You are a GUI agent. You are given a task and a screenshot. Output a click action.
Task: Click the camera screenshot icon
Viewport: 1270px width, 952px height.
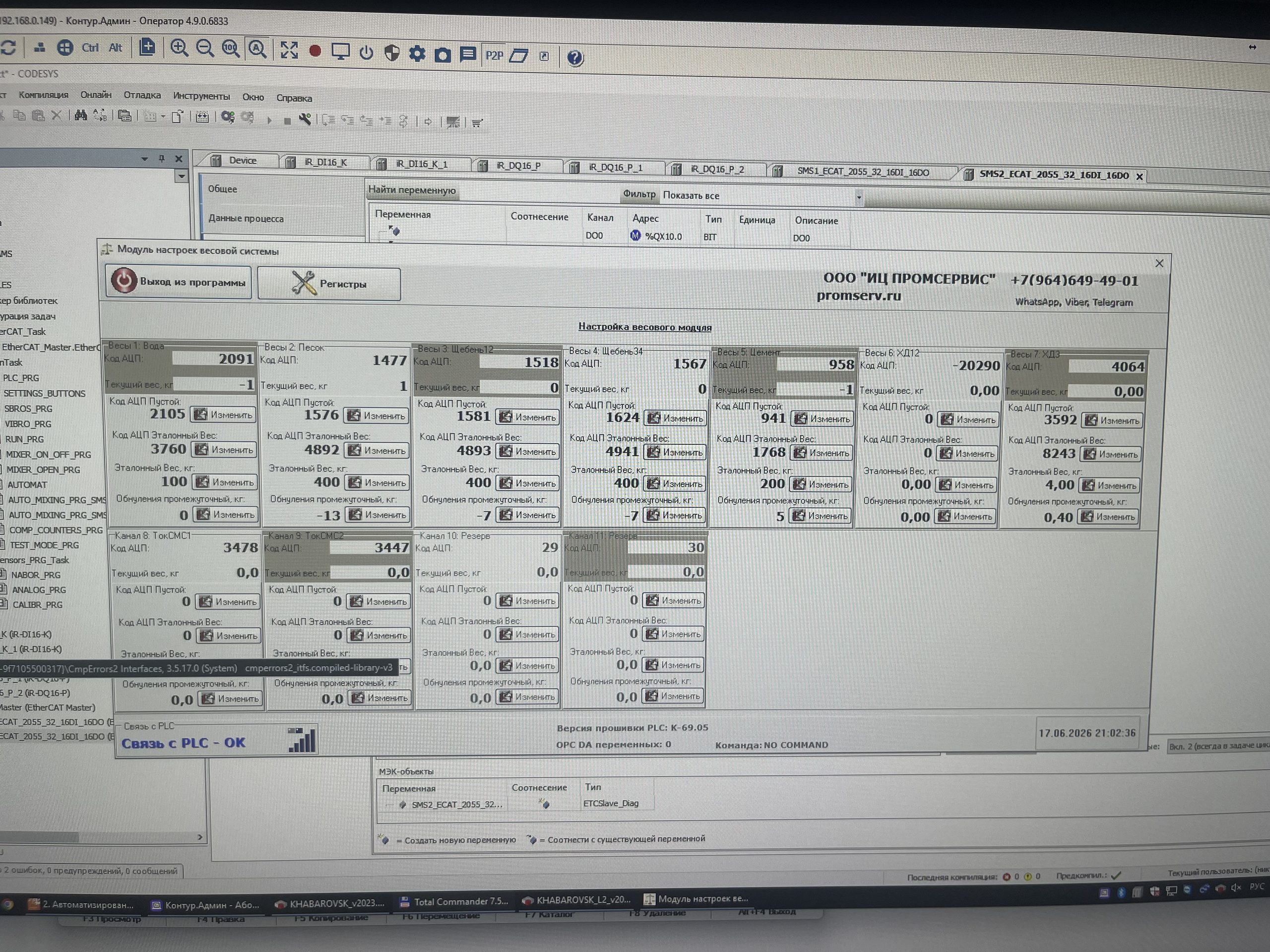coord(442,55)
